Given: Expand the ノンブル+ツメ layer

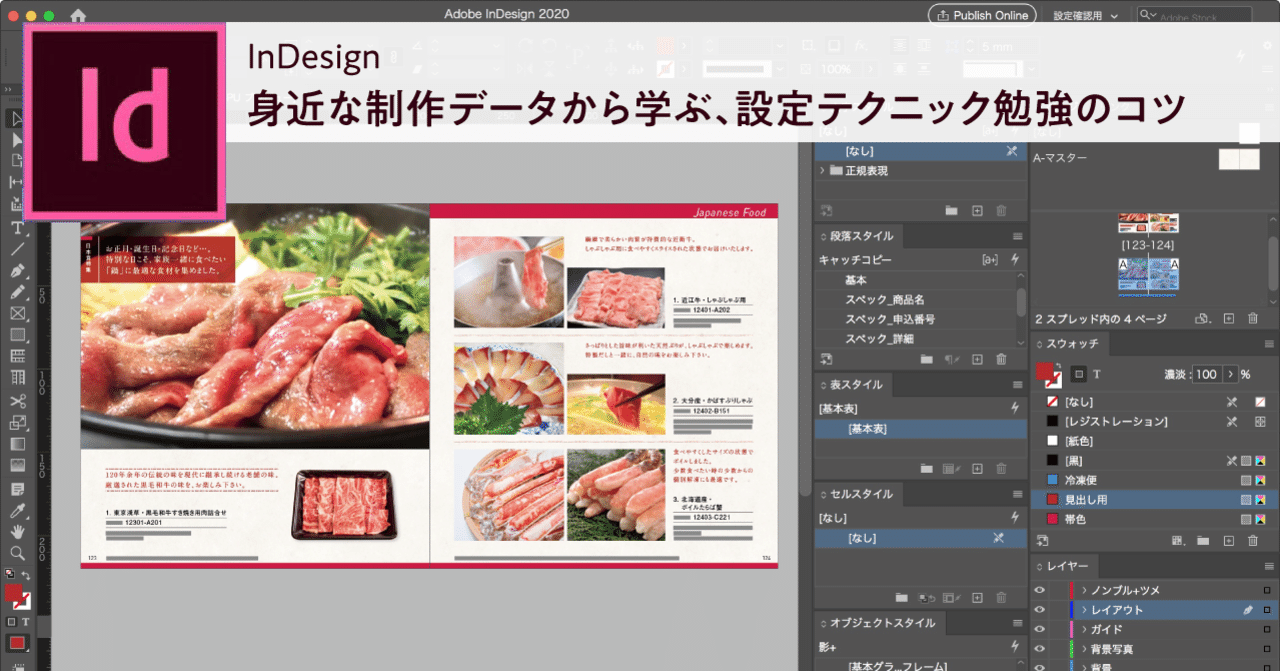Looking at the screenshot, I should [x=1084, y=590].
